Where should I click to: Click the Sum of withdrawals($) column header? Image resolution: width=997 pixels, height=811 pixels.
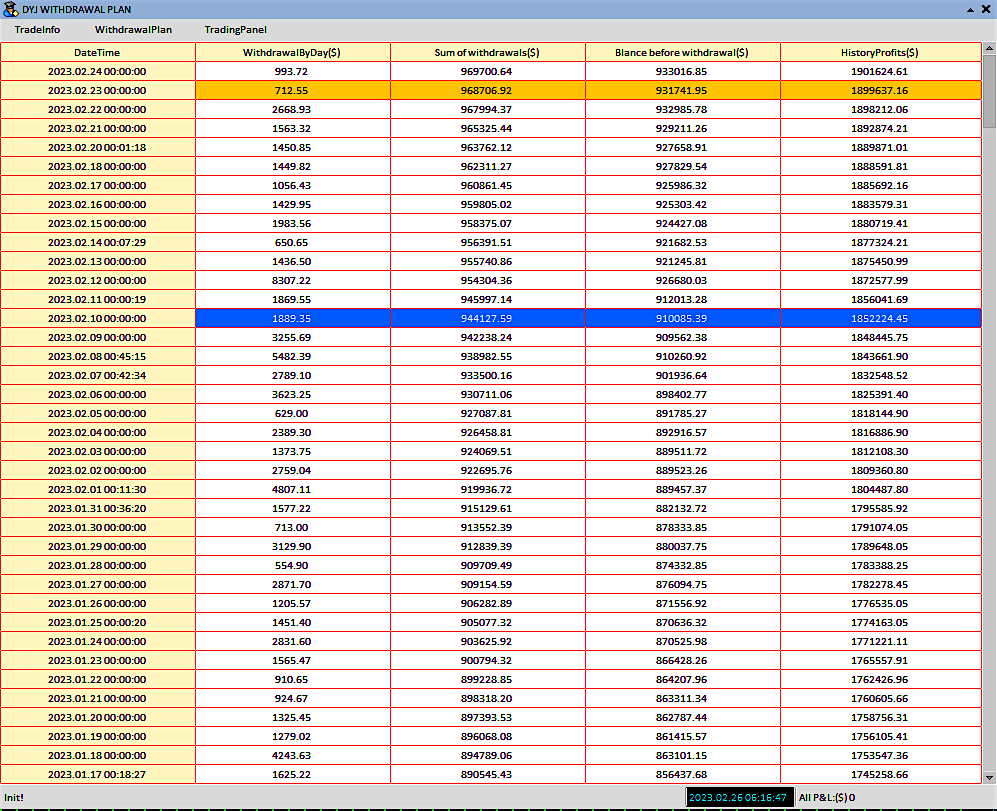[x=487, y=52]
